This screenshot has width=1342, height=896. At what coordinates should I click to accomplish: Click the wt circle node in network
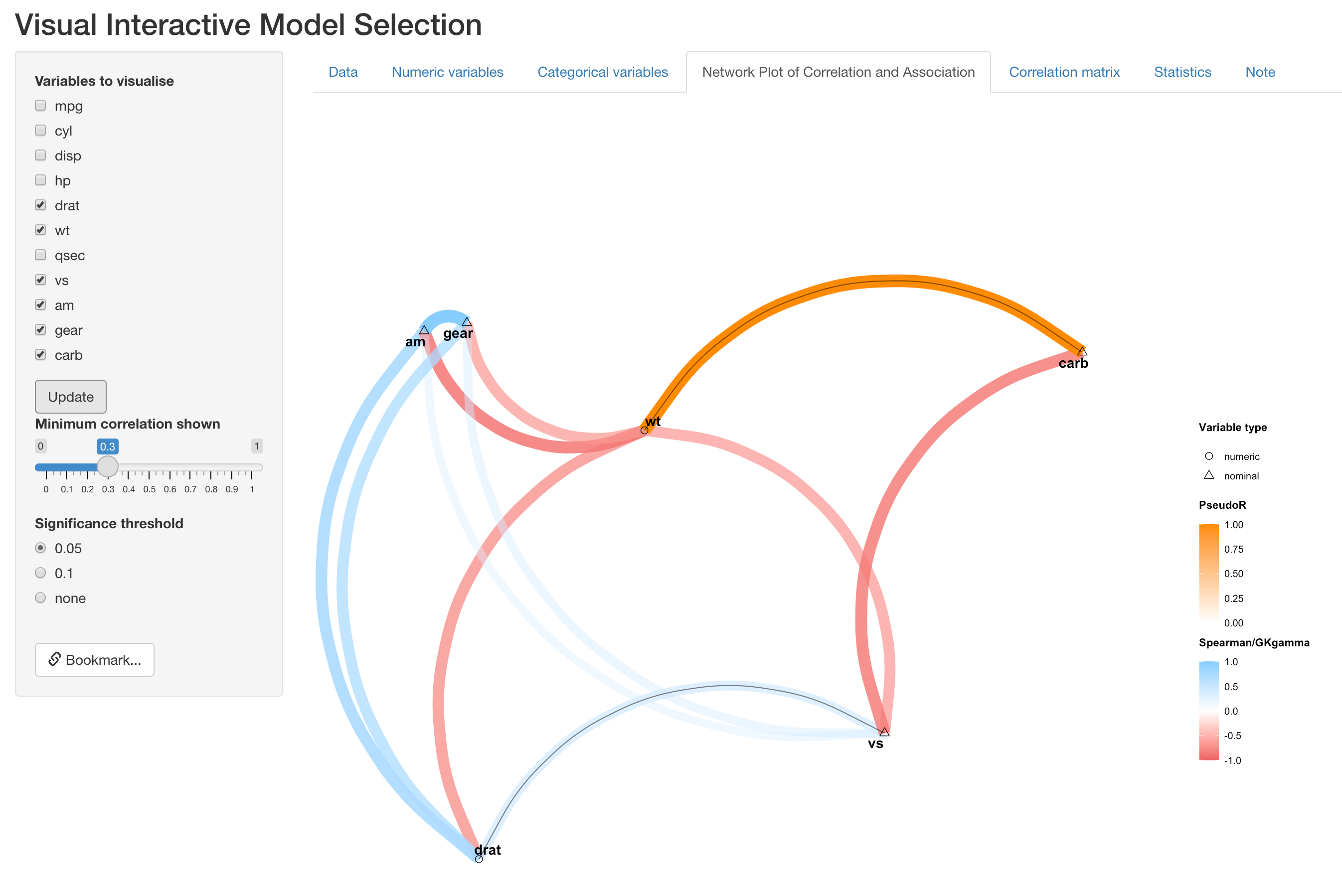pyautogui.click(x=644, y=430)
